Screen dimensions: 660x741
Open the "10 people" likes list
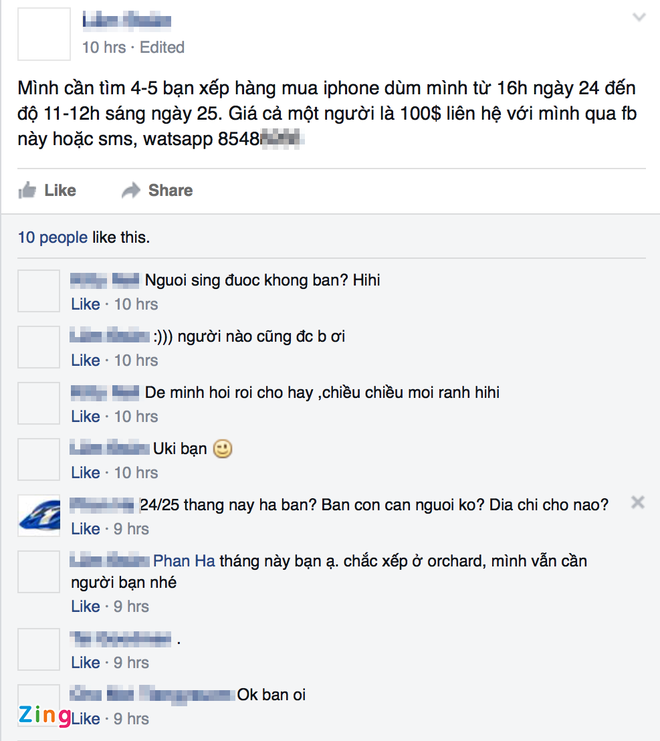click(x=52, y=238)
